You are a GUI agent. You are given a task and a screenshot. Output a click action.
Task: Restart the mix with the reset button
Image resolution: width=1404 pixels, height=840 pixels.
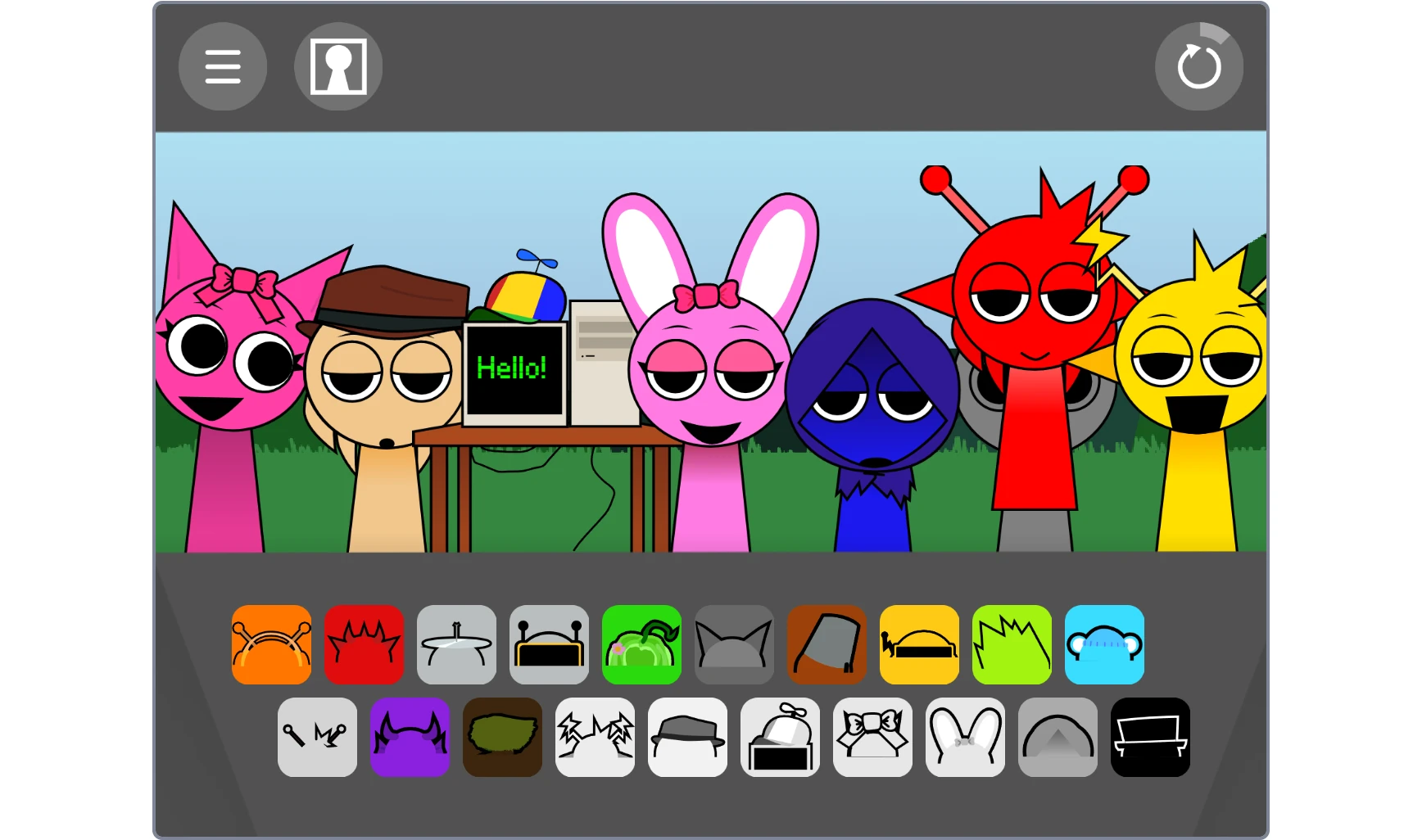1198,66
